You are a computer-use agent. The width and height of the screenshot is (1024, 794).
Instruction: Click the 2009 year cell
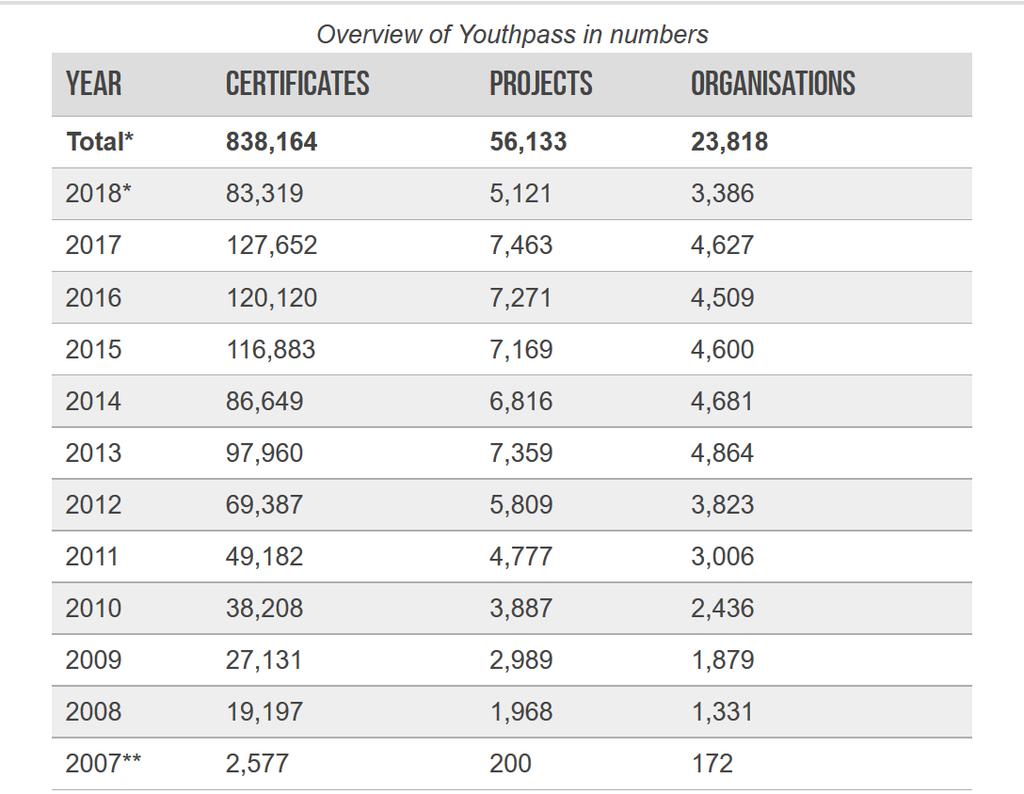click(93, 659)
